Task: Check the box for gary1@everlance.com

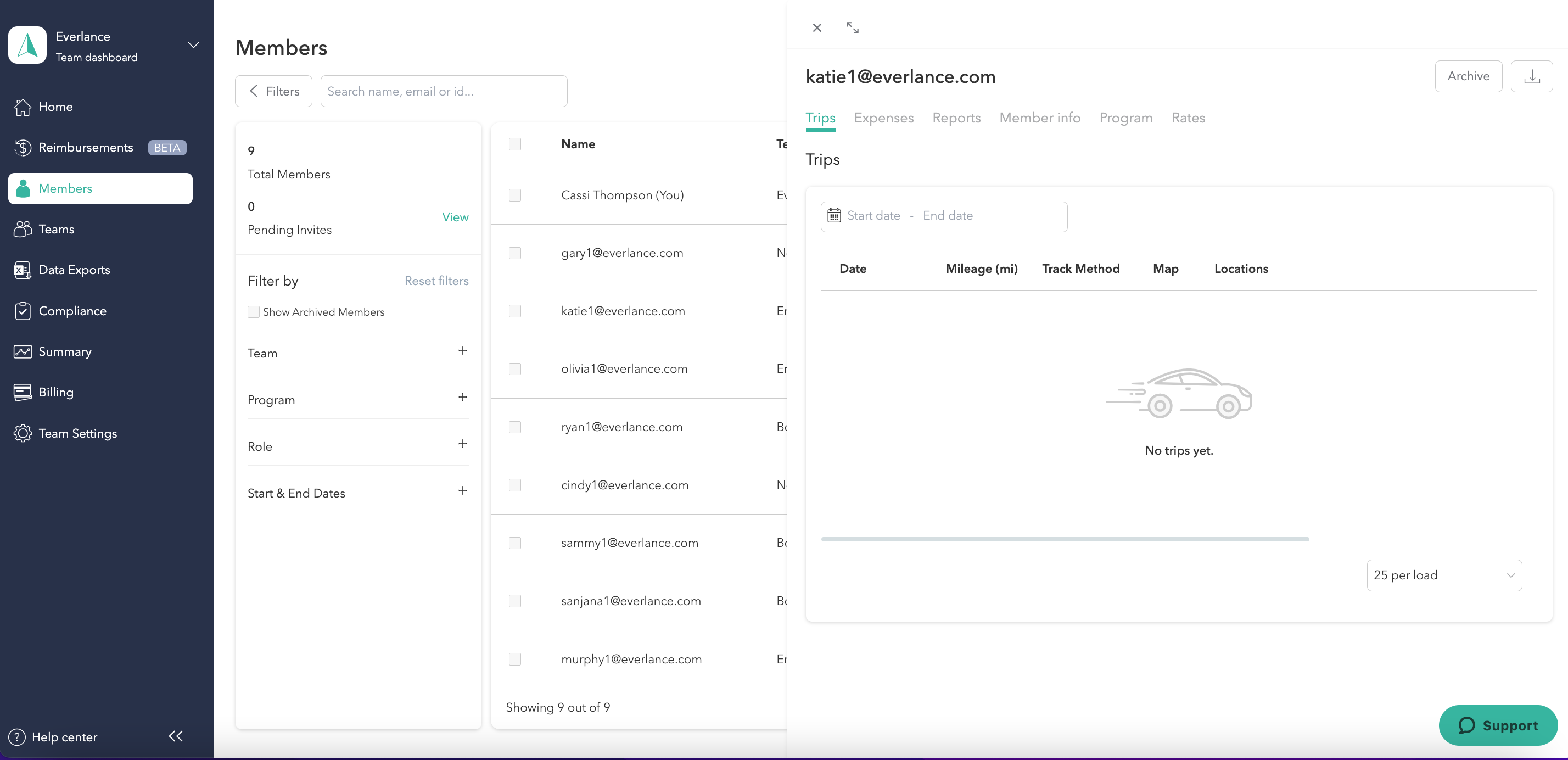Action: tap(515, 253)
